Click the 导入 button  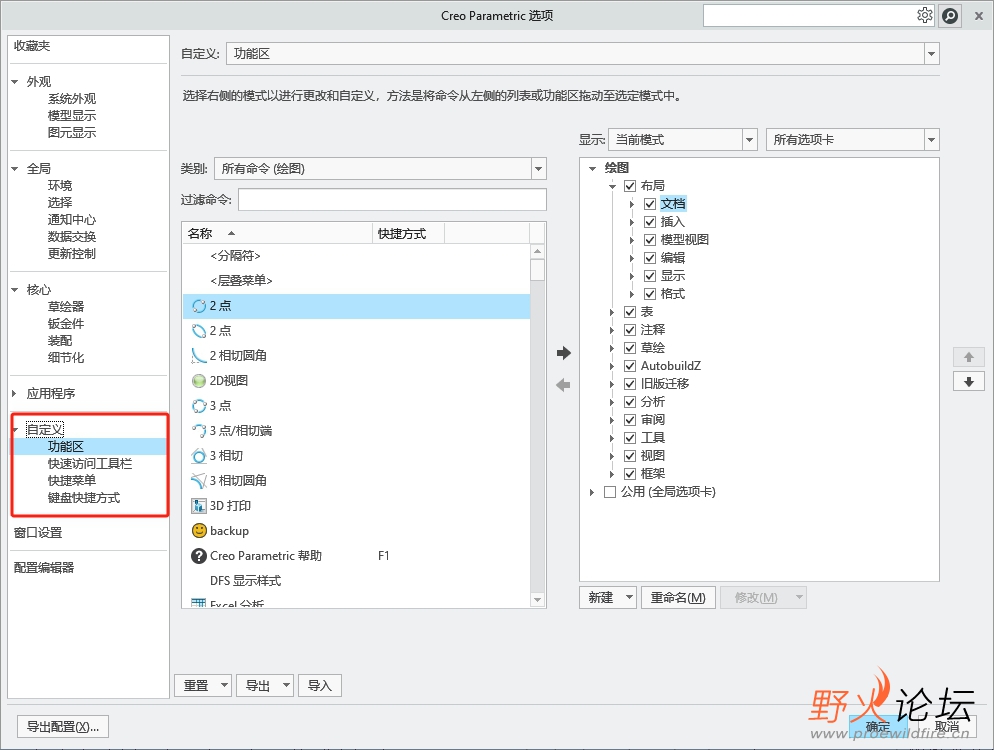point(320,685)
